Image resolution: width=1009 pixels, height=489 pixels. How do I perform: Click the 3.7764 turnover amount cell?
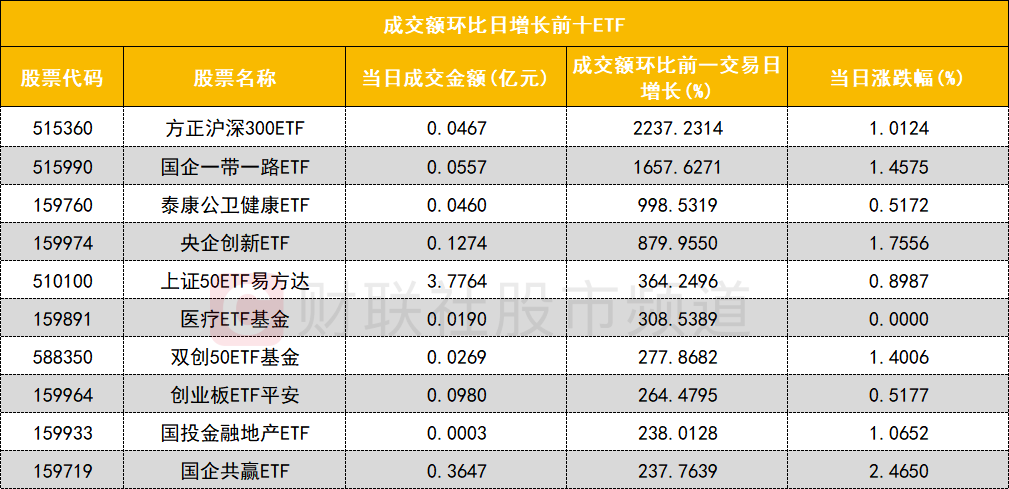[x=456, y=282]
